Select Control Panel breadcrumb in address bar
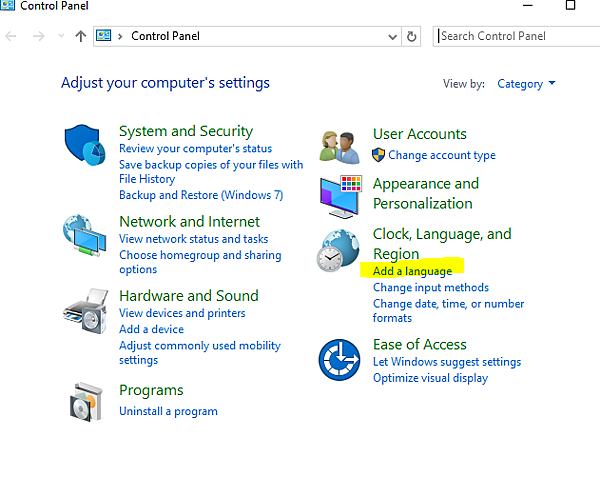This screenshot has height=477, width=600. [165, 36]
